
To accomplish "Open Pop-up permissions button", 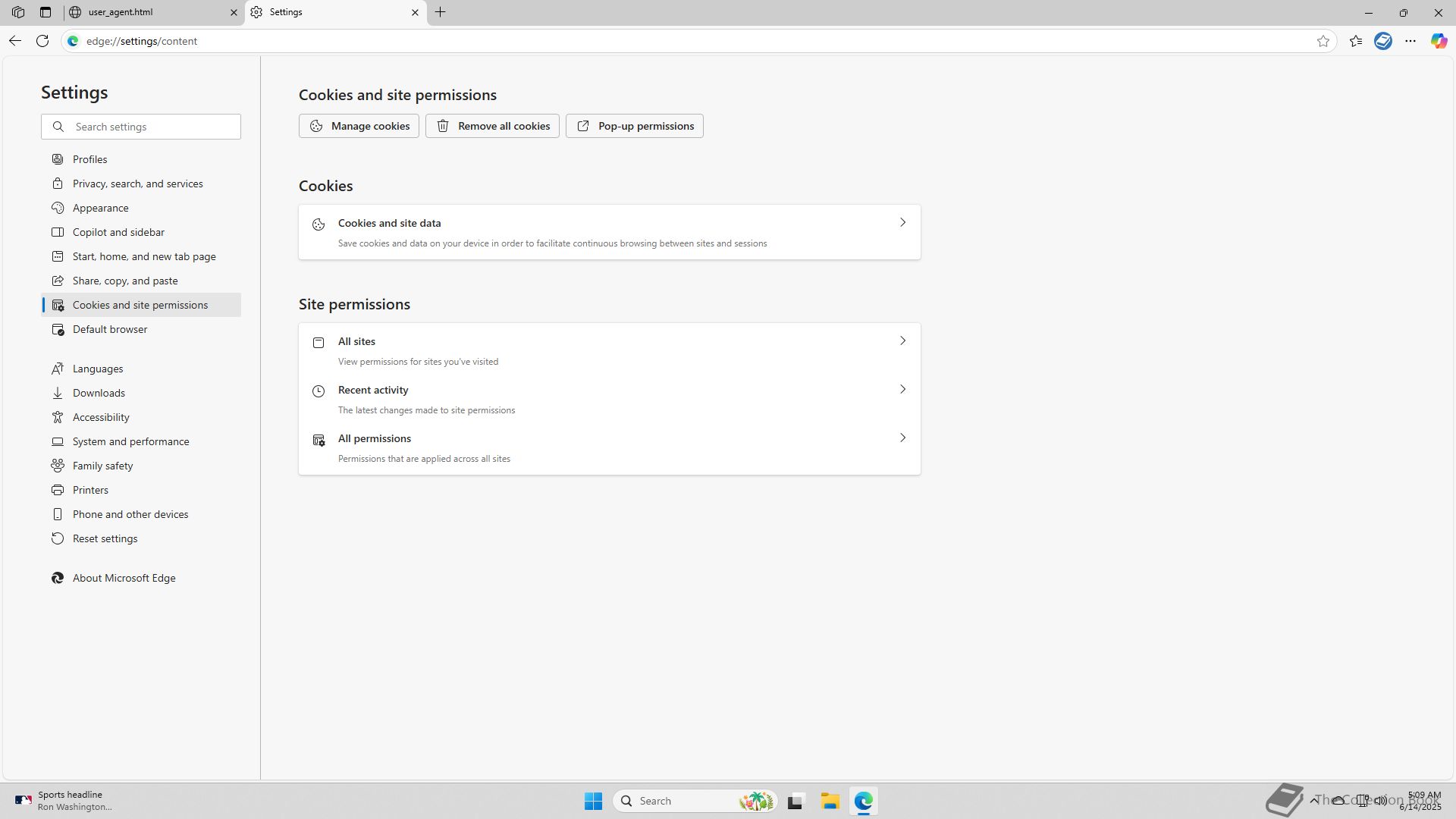I will 634,126.
